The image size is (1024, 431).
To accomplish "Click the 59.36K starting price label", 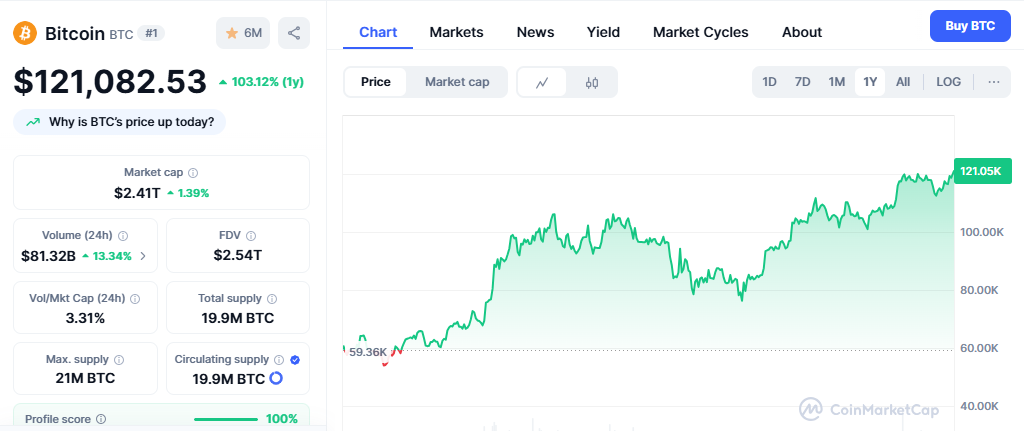I will pyautogui.click(x=368, y=353).
